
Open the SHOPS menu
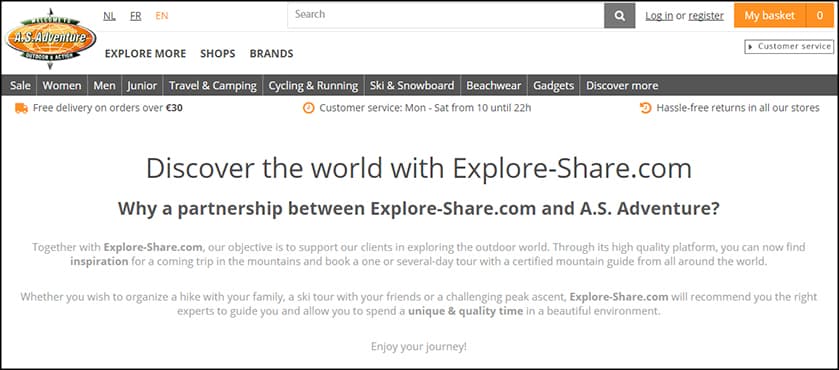point(218,54)
